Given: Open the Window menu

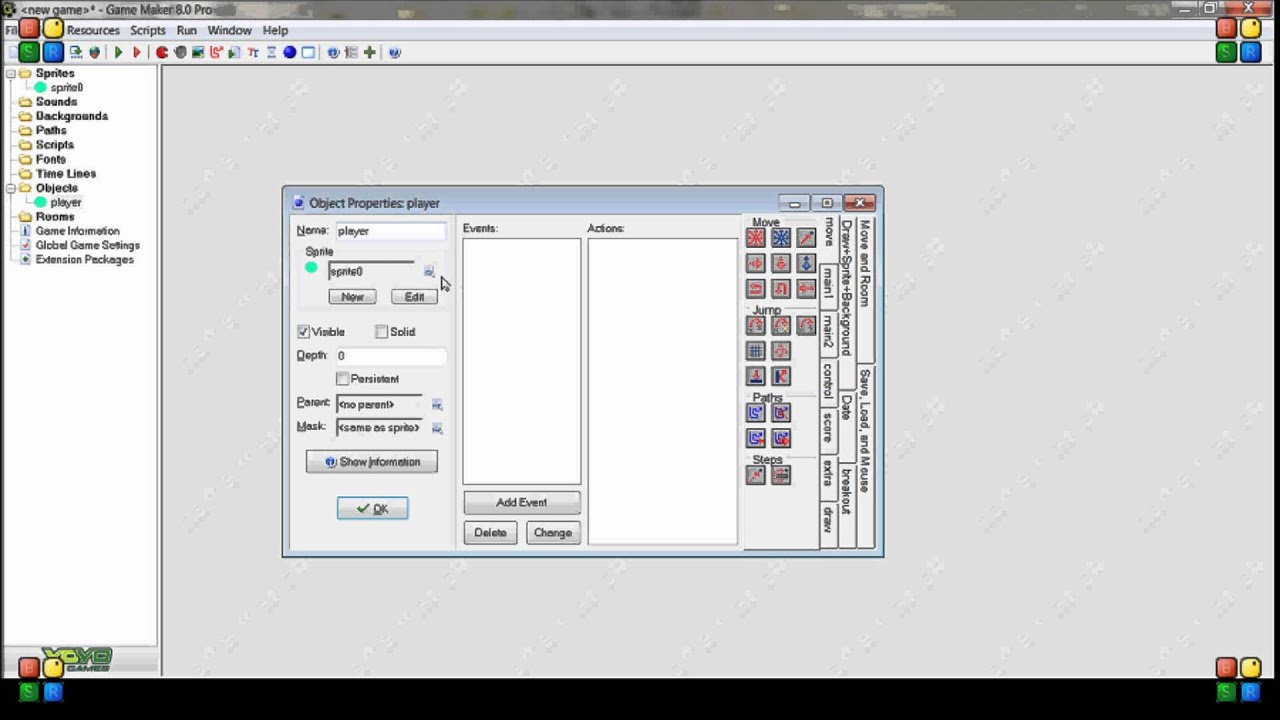Looking at the screenshot, I should 229,30.
